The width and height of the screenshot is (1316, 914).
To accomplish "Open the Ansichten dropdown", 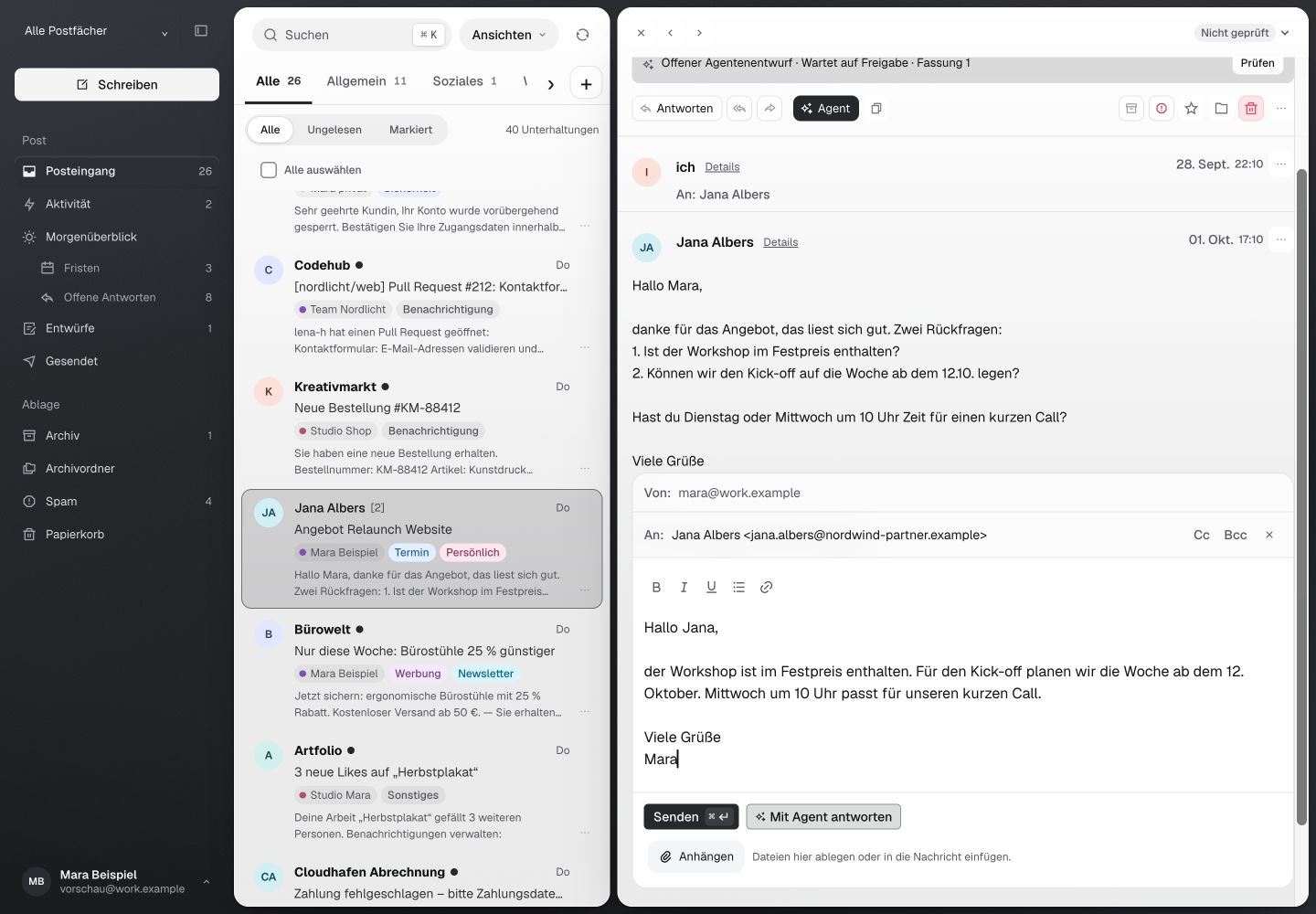I will click(x=508, y=35).
